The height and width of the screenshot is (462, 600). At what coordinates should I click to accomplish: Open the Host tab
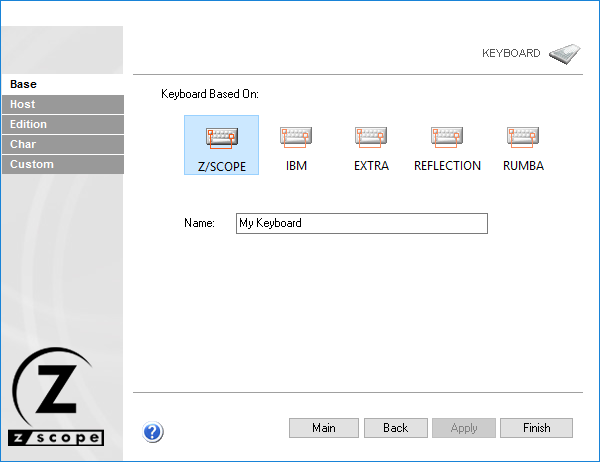pyautogui.click(x=63, y=104)
